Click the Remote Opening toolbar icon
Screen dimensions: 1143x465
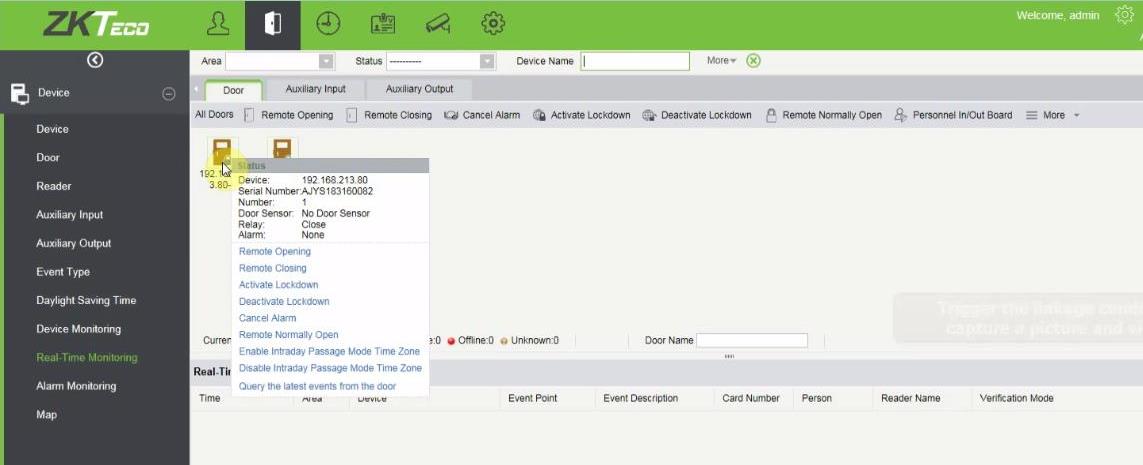click(249, 115)
